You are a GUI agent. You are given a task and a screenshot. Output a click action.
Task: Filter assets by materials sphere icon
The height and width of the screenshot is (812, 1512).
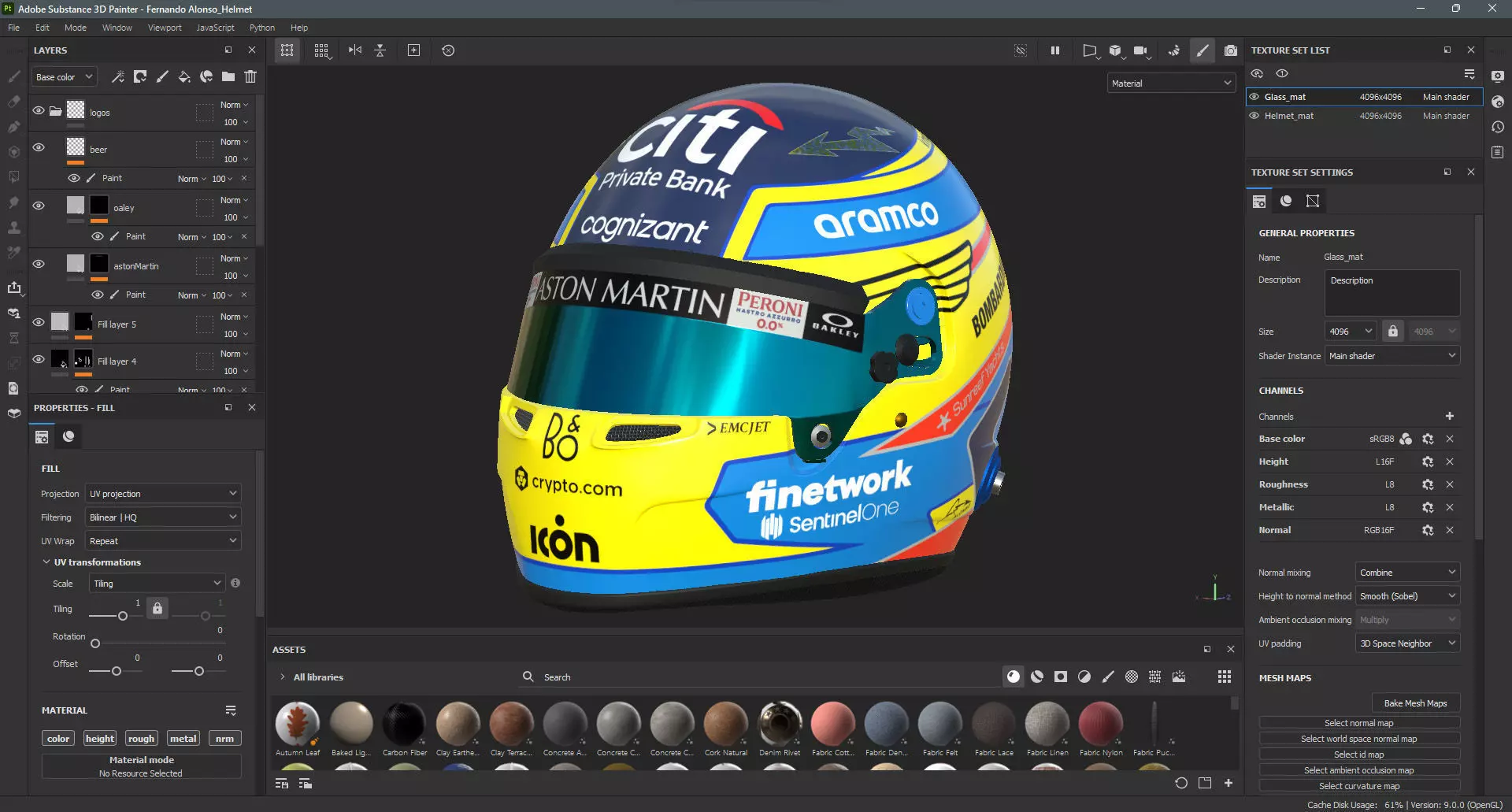click(x=1014, y=677)
